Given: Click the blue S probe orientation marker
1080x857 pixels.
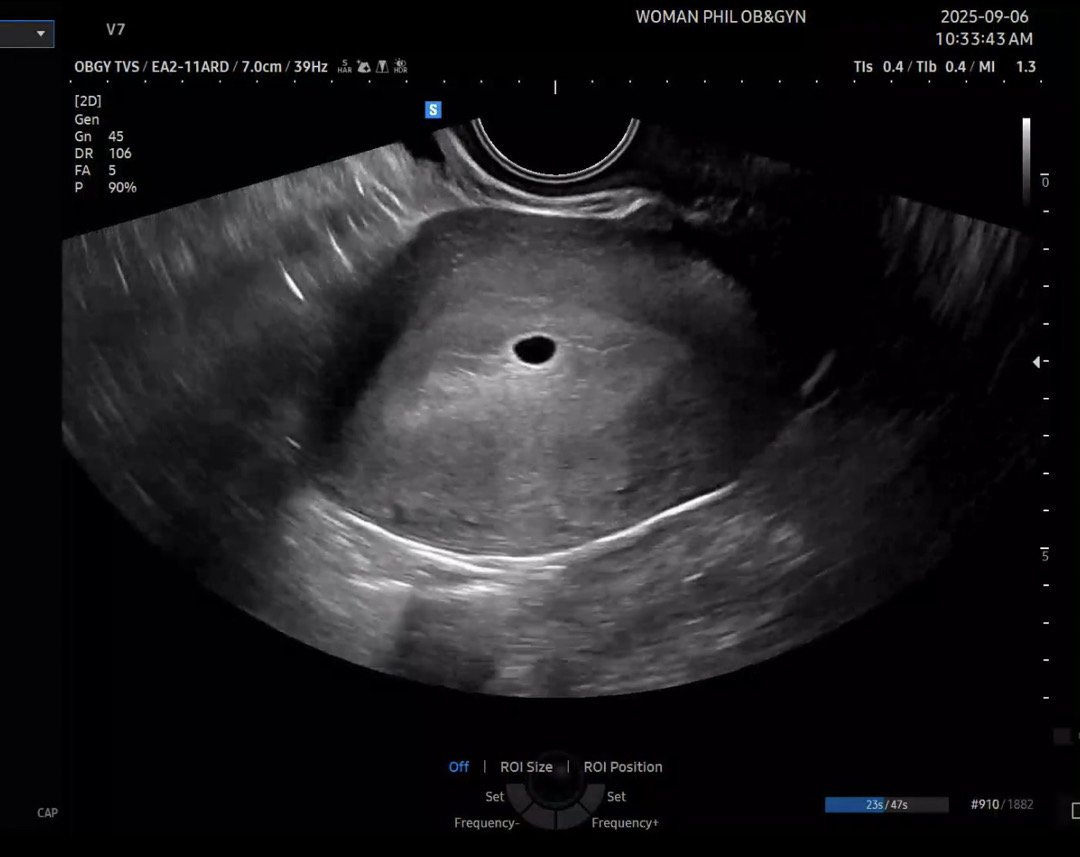Looking at the screenshot, I should [x=433, y=110].
